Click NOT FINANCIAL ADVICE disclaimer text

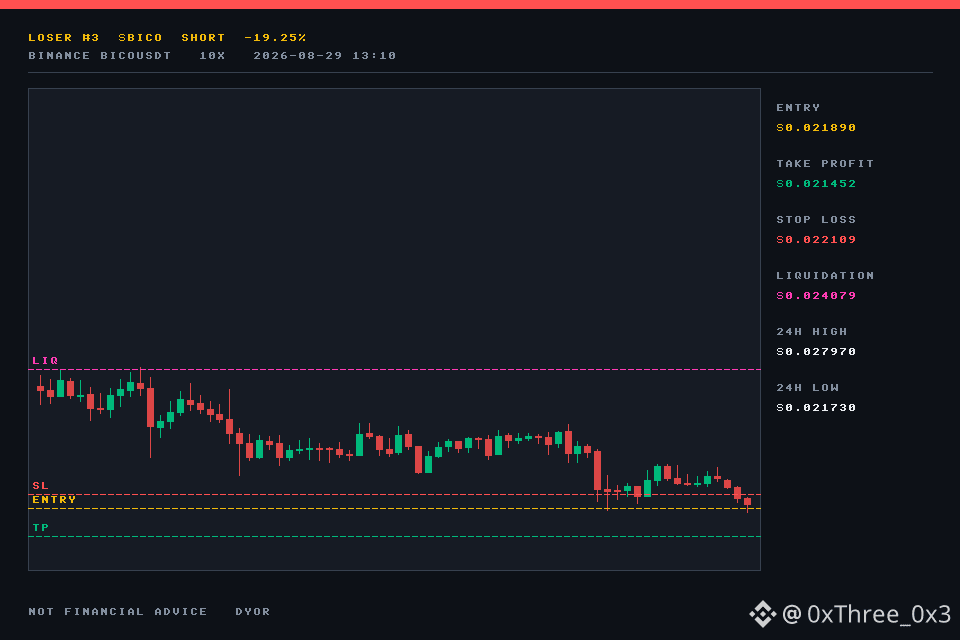pyautogui.click(x=118, y=612)
